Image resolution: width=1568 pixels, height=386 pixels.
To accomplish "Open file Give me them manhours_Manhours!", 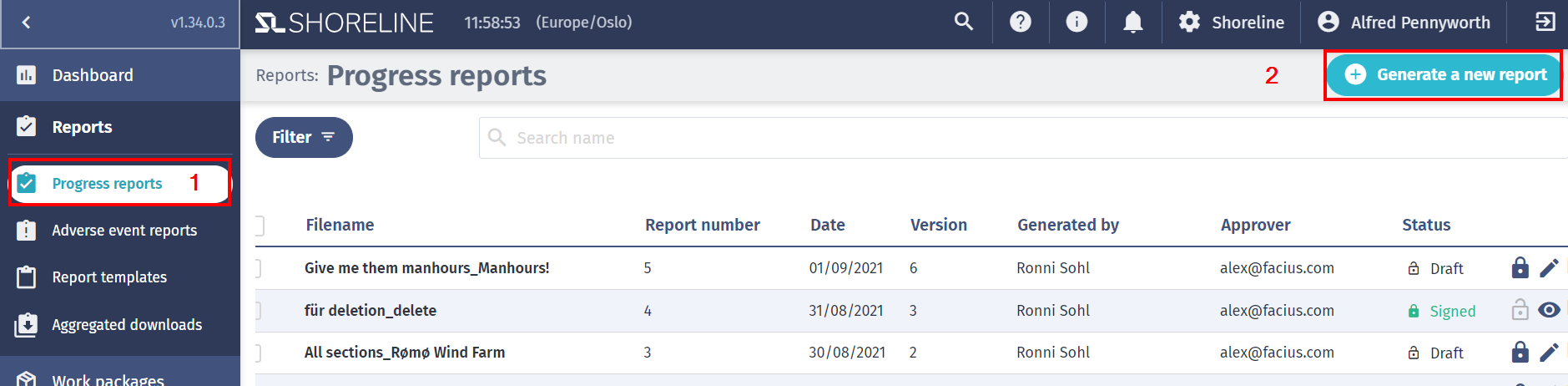I will coord(426,268).
